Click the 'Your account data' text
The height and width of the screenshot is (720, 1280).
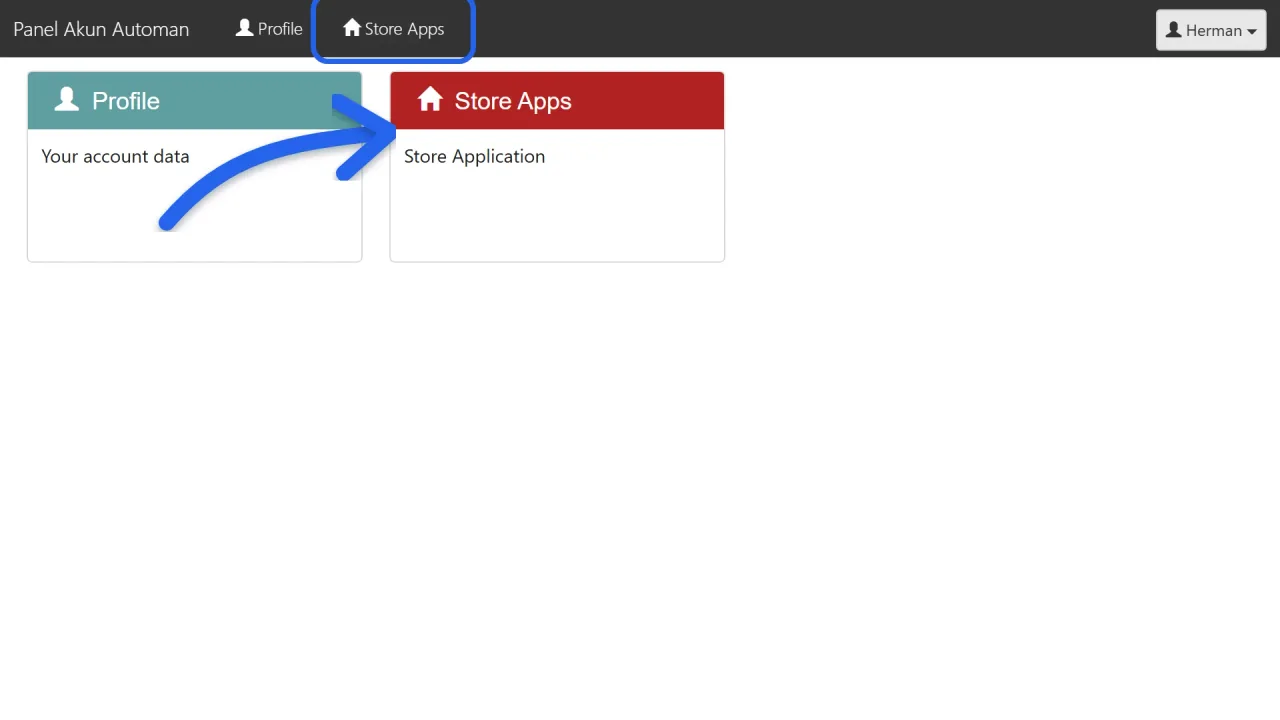(115, 156)
